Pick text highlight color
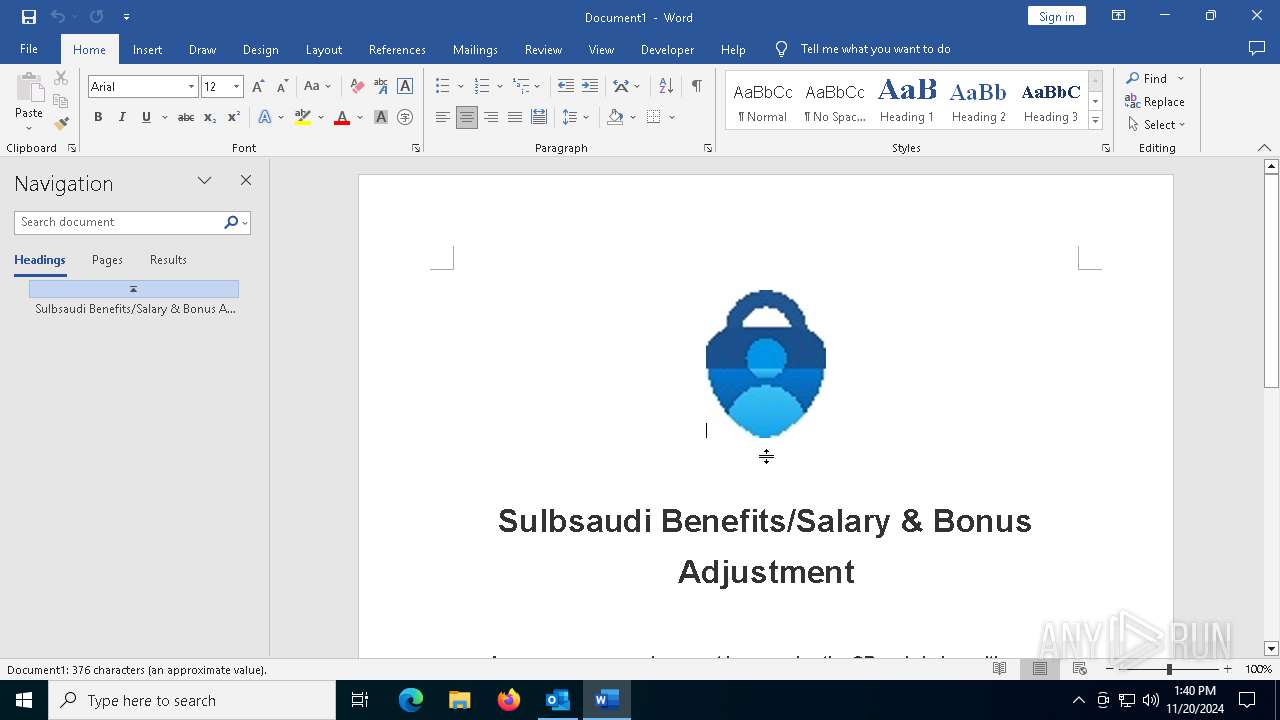The width and height of the screenshot is (1280, 720). click(x=303, y=117)
